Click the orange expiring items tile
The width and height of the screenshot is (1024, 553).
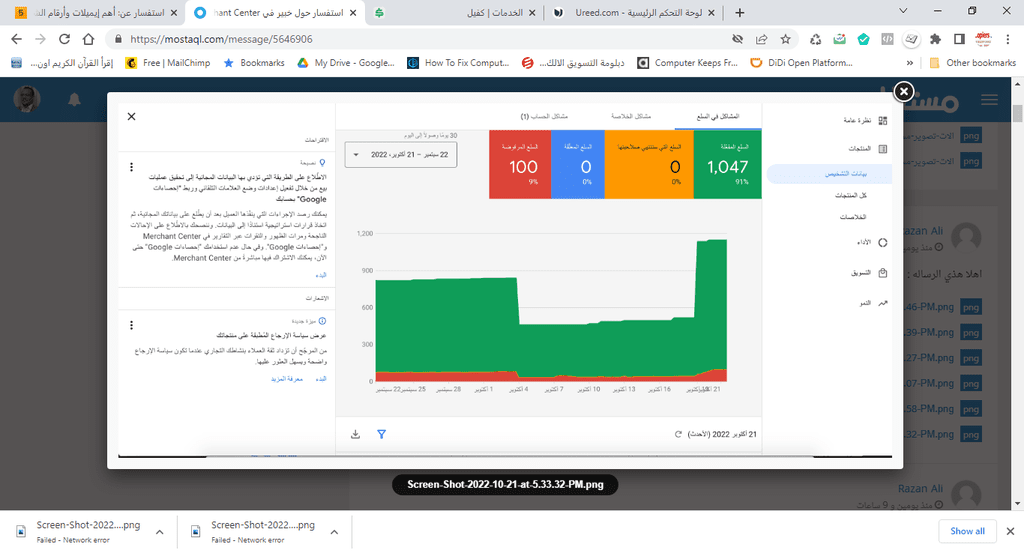pos(648,165)
